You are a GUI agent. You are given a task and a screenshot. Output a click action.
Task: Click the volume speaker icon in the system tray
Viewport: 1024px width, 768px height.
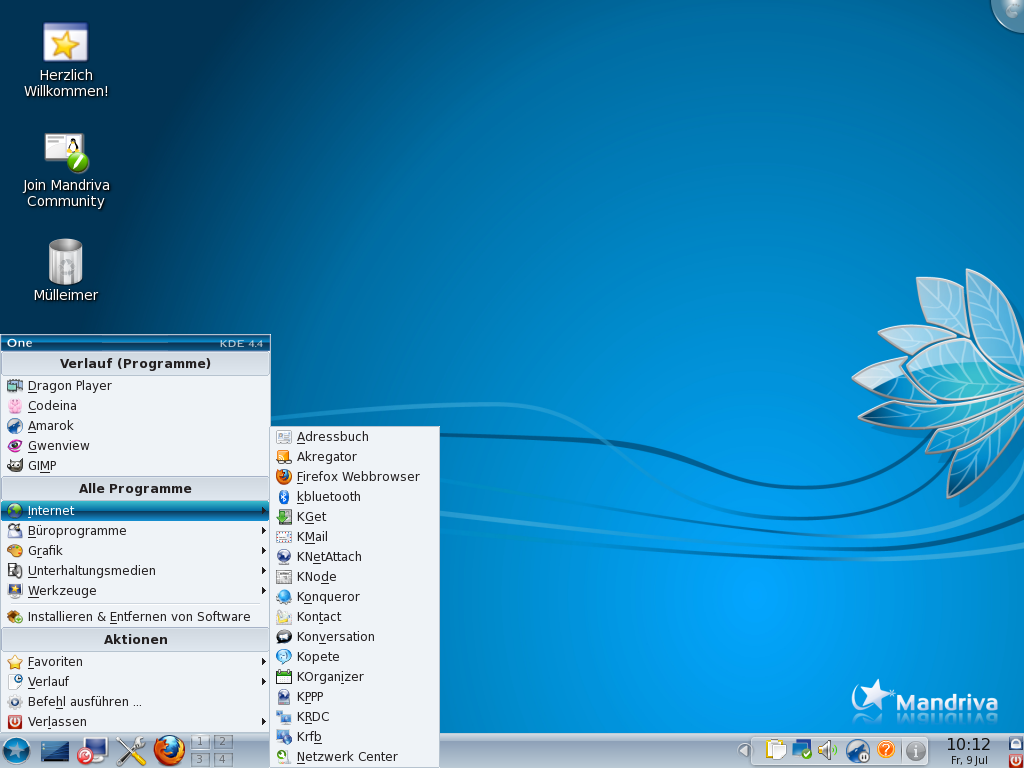(827, 750)
